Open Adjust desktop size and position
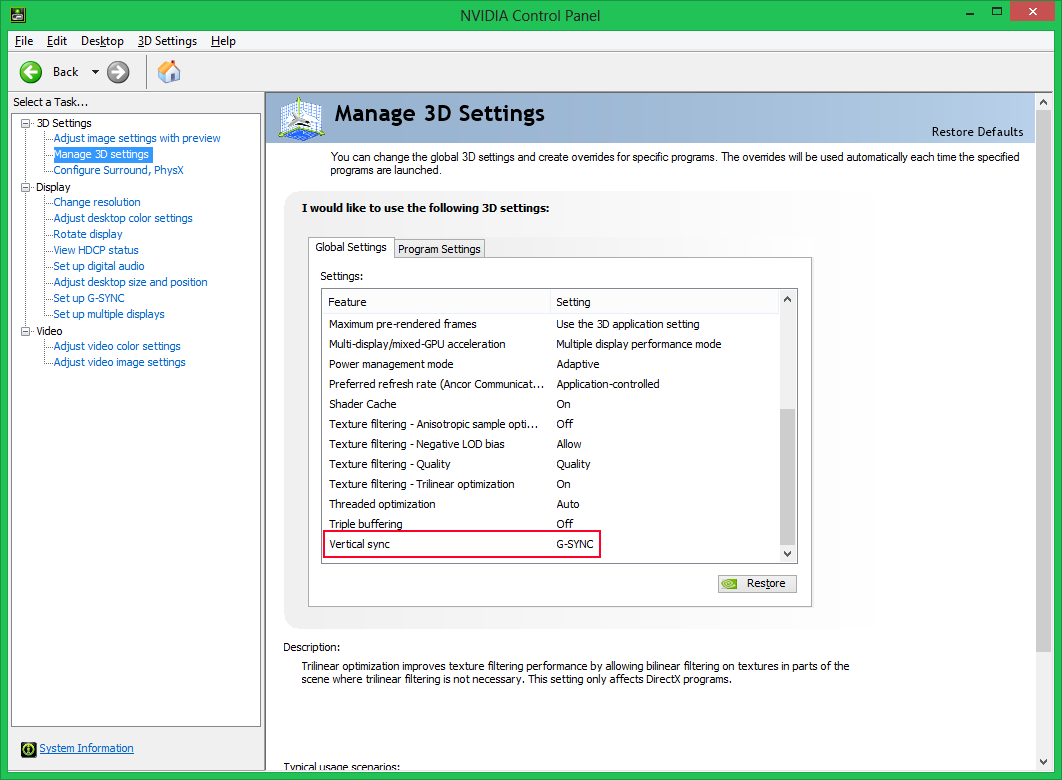 [131, 282]
